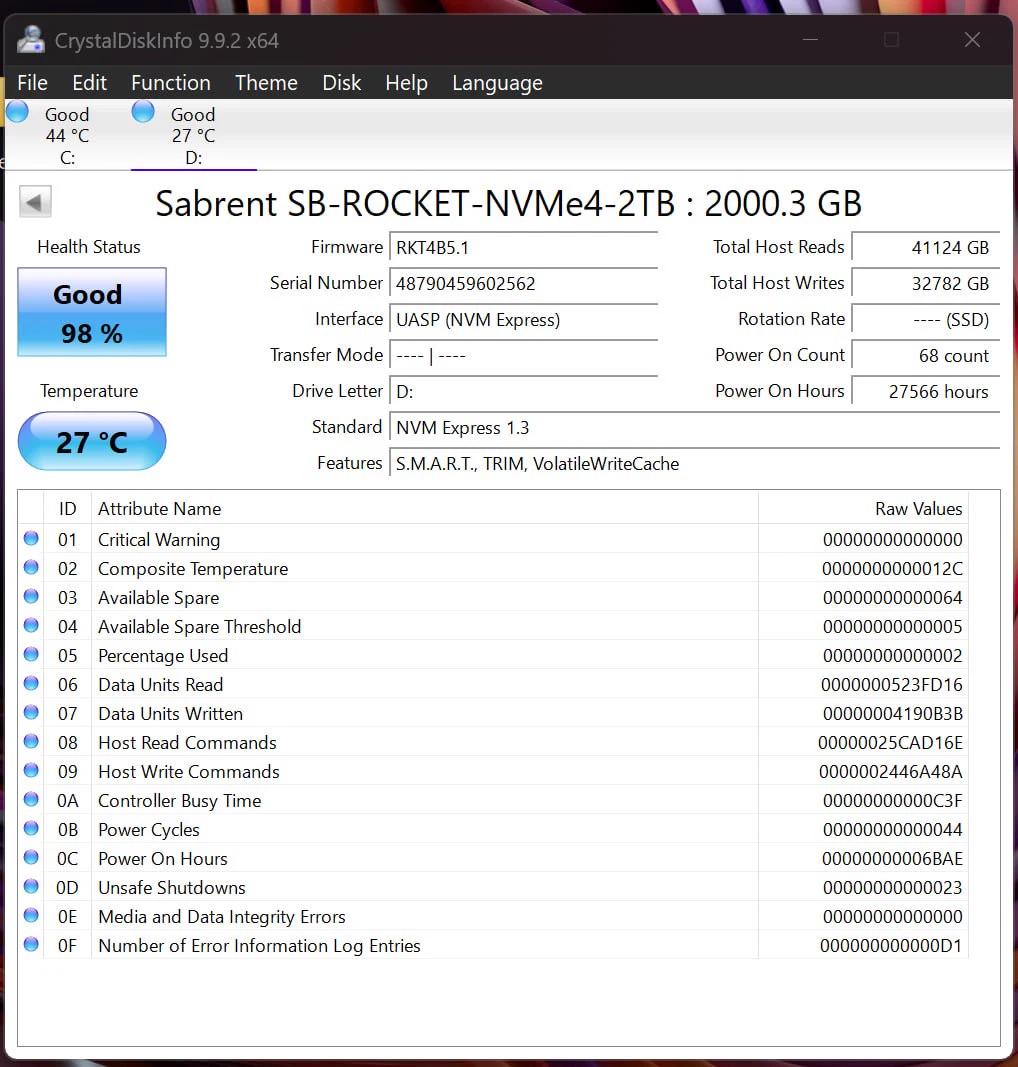The image size is (1018, 1067).
Task: Click the Interface field UASP (NVM Express)
Action: point(523,319)
